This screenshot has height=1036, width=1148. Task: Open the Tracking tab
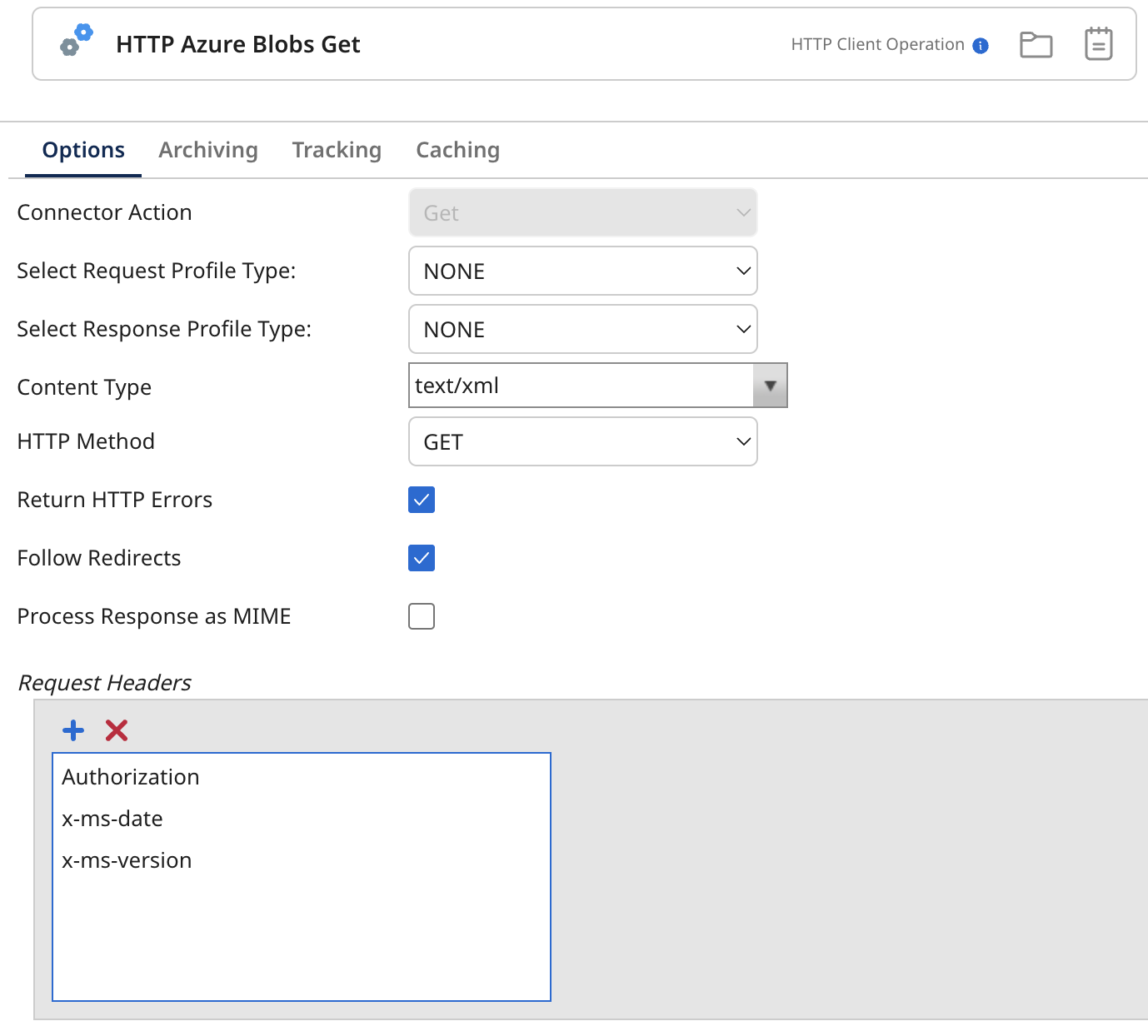point(336,150)
